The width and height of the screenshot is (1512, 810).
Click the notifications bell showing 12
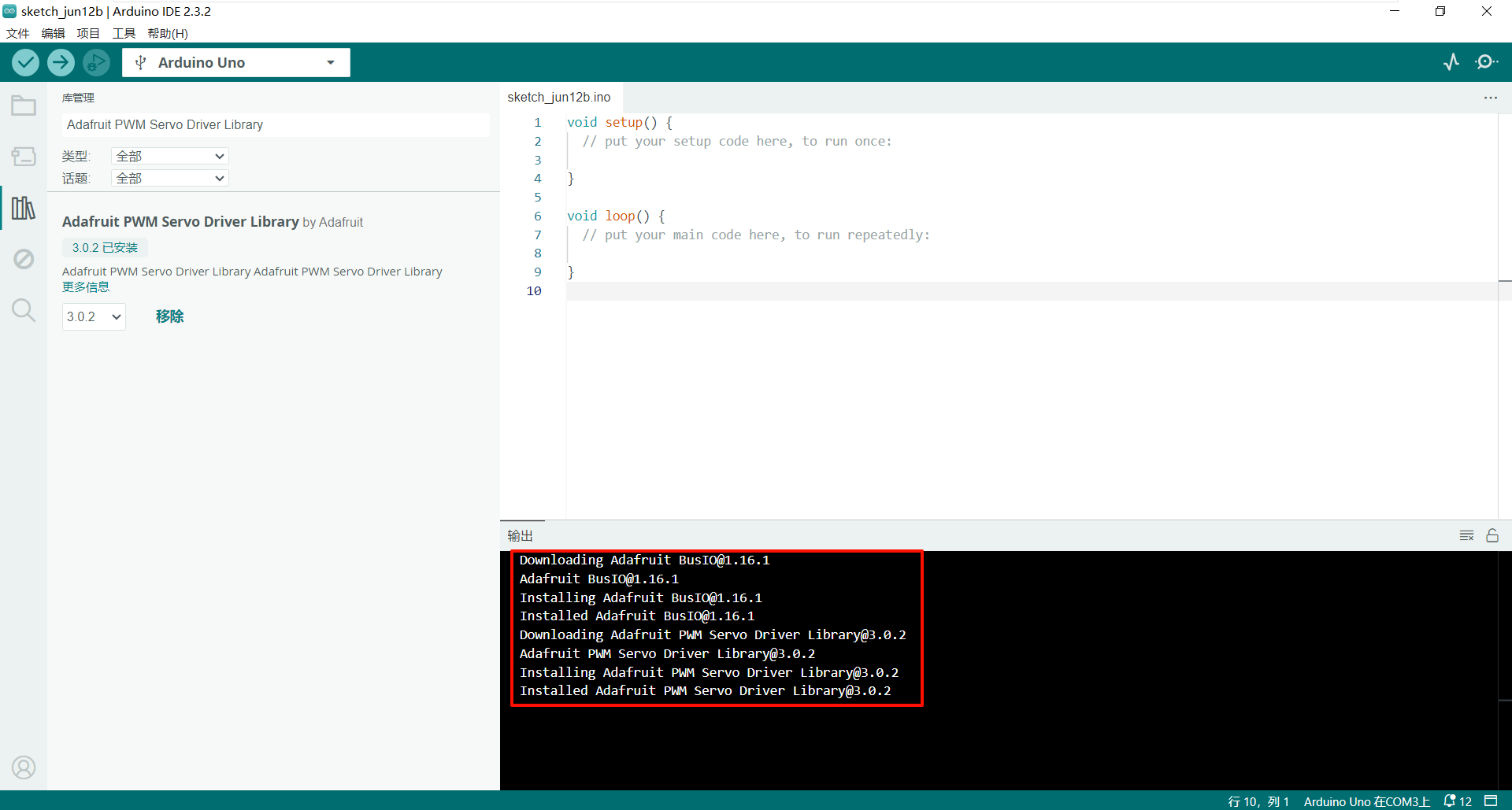click(1457, 801)
